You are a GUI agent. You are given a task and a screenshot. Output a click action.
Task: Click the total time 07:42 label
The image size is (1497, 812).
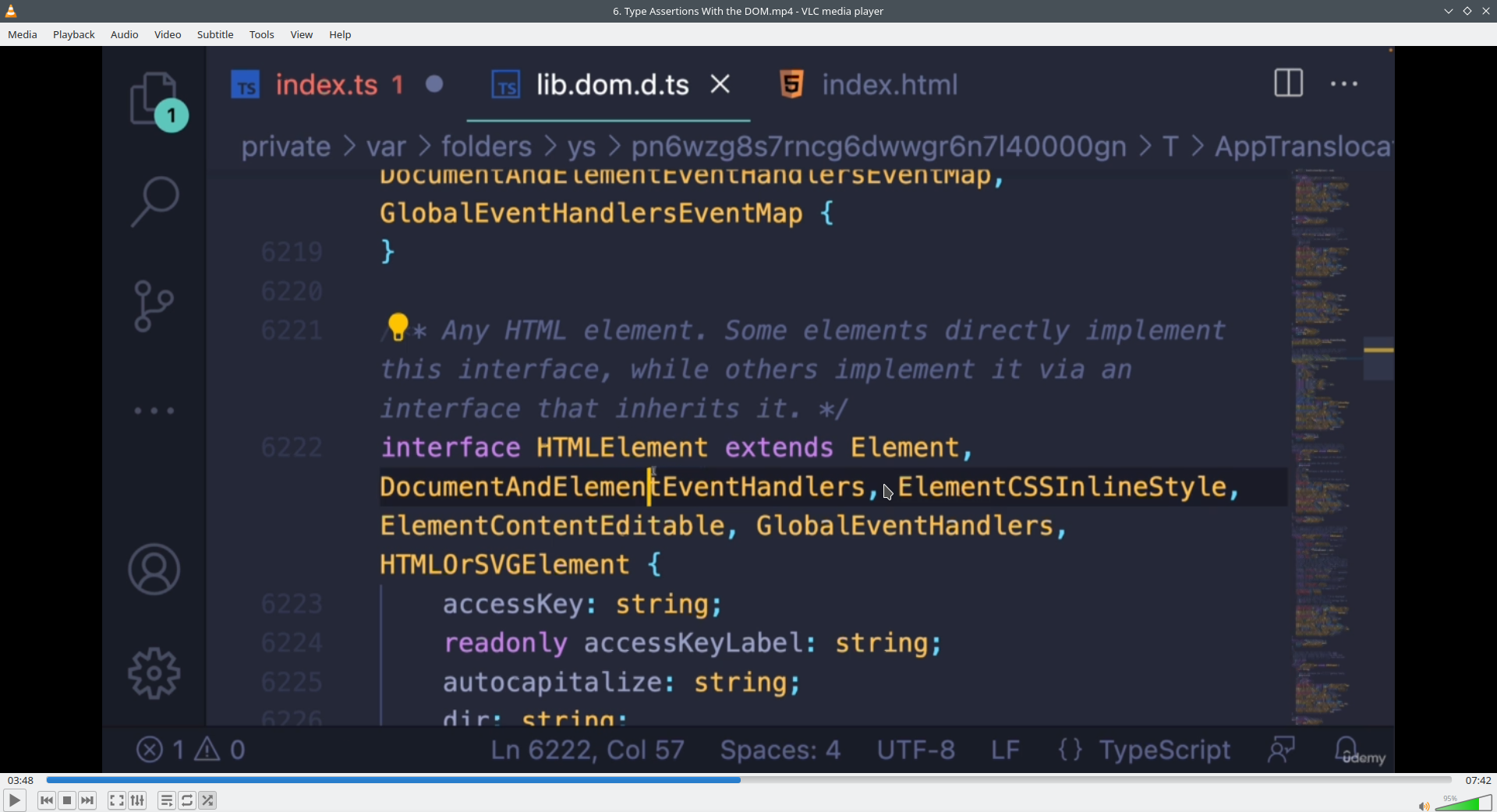coord(1478,780)
